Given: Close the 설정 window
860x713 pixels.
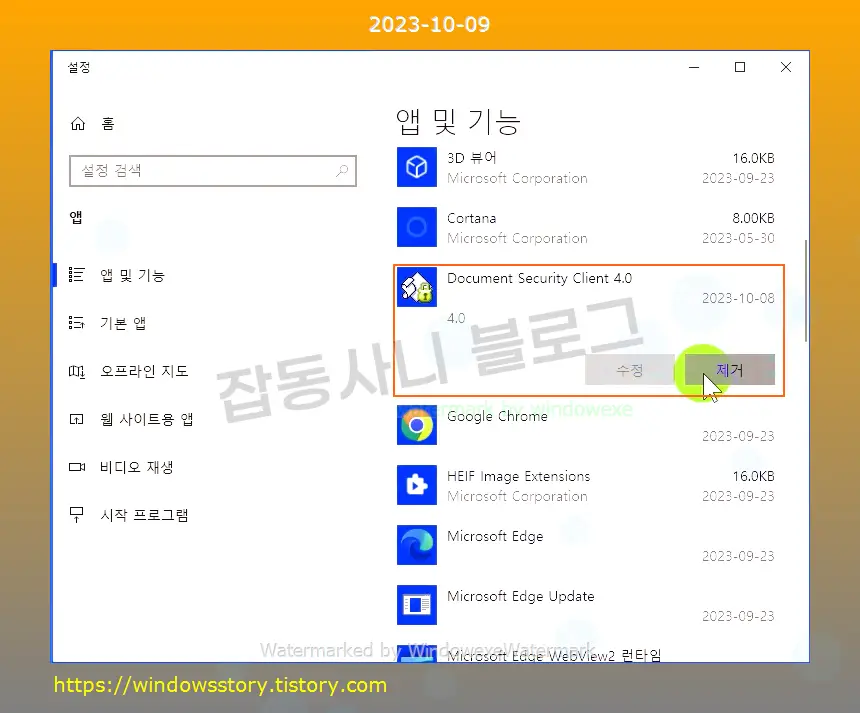Looking at the screenshot, I should [786, 67].
